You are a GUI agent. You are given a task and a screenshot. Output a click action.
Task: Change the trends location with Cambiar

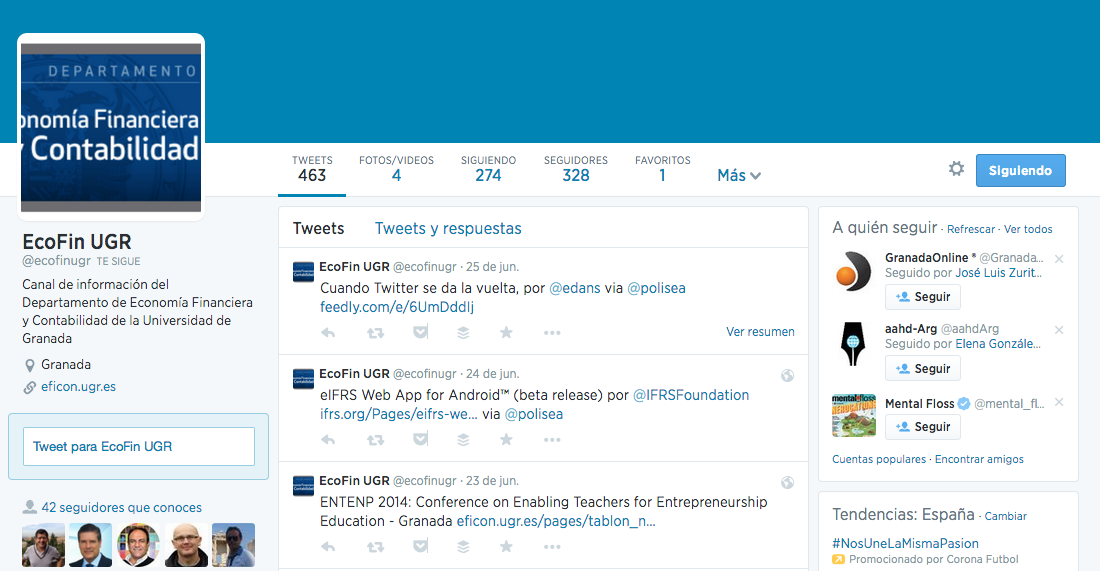[x=1005, y=517]
